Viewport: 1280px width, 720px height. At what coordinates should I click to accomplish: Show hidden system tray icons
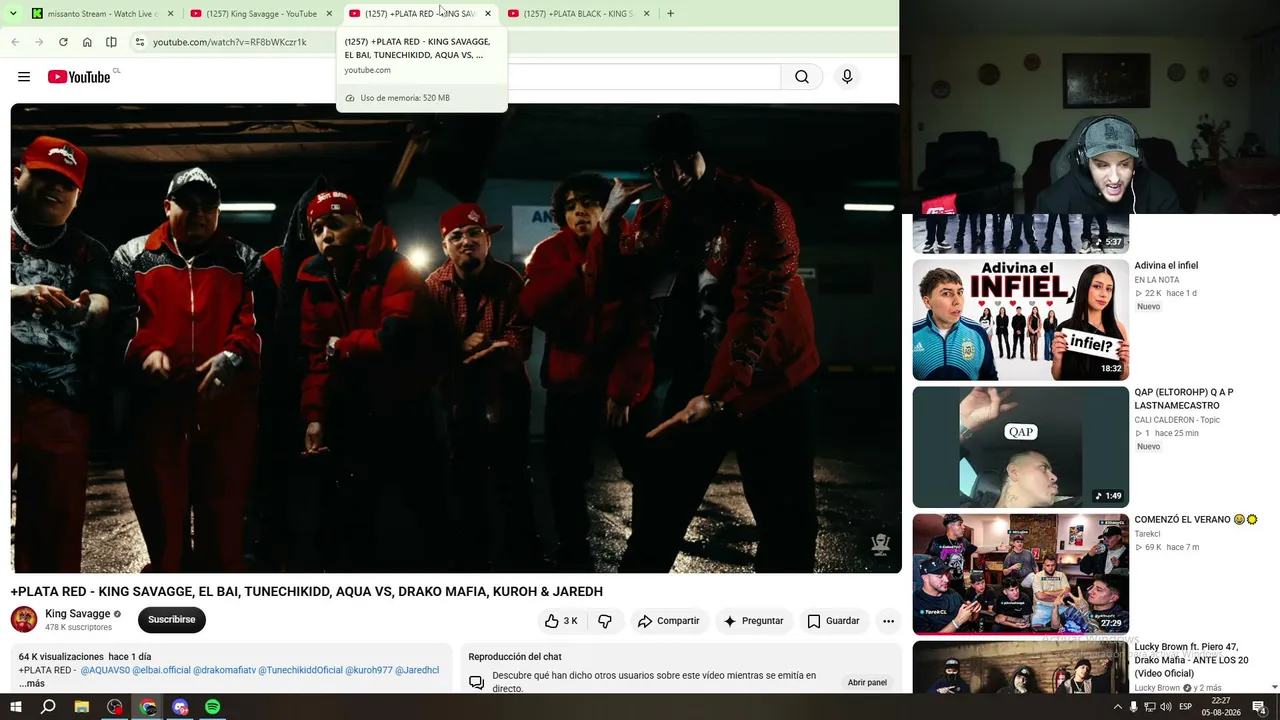point(1118,707)
